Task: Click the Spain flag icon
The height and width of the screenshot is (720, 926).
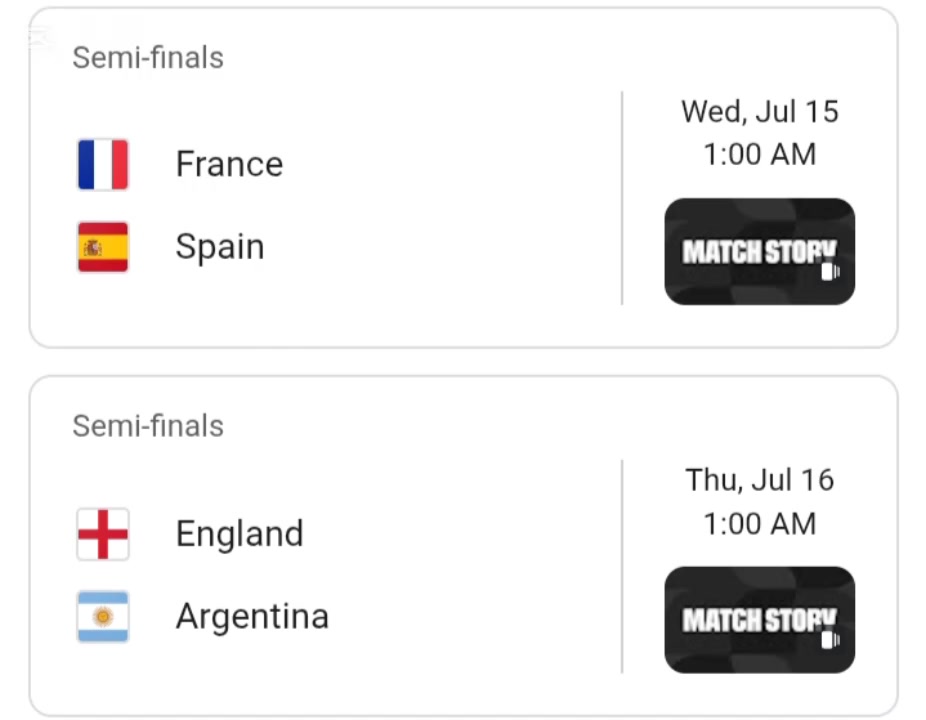Action: click(103, 247)
